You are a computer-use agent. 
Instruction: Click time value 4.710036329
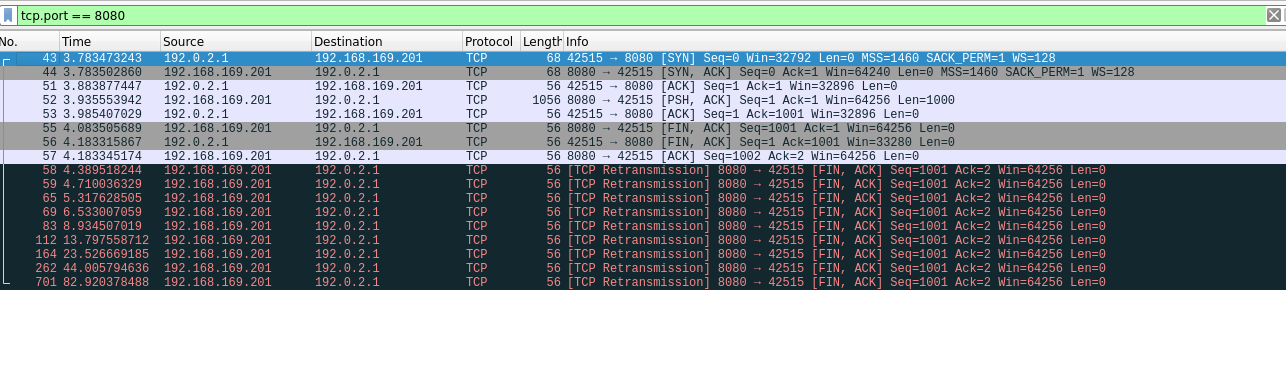click(102, 184)
